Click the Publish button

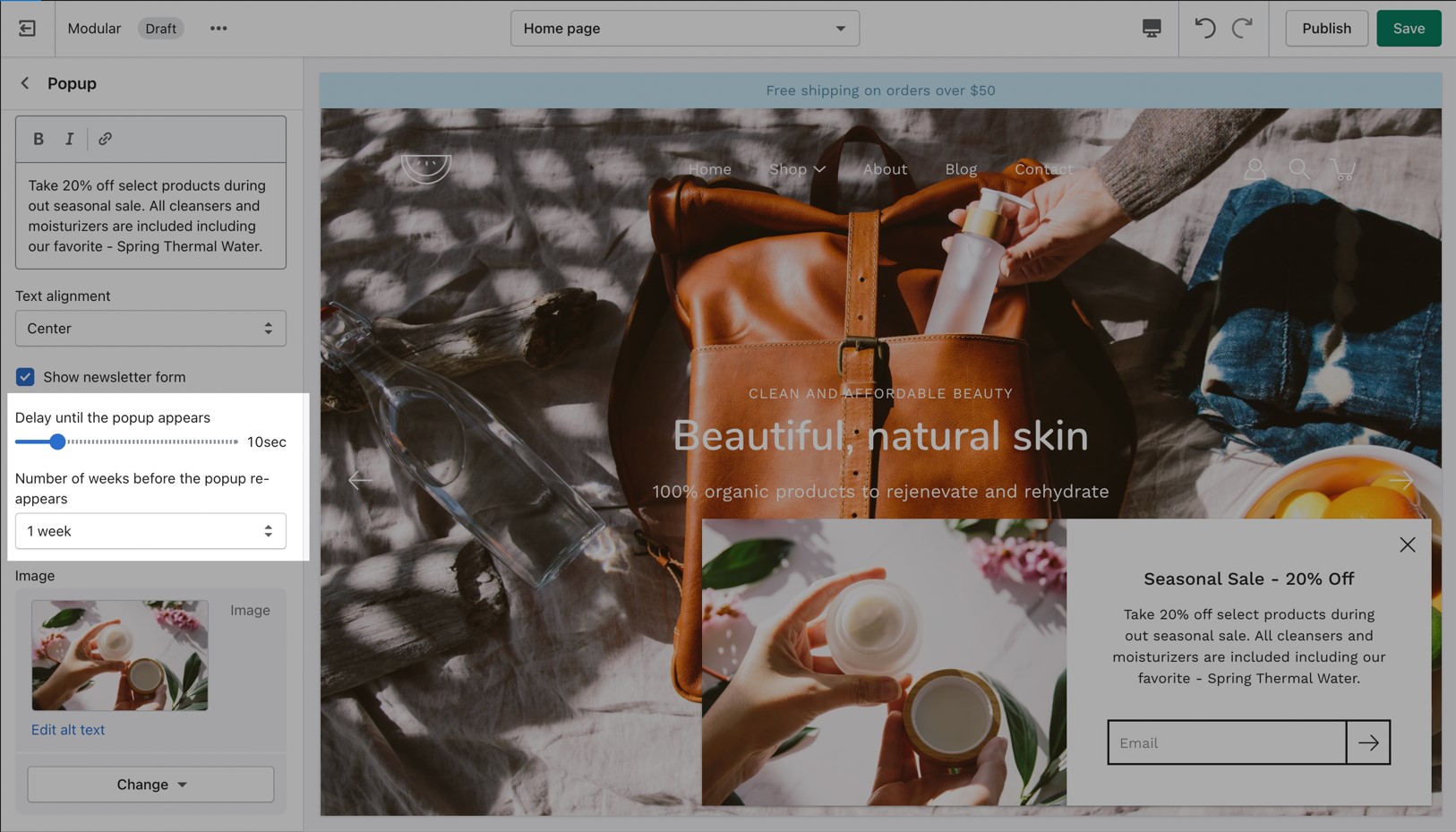tap(1326, 29)
